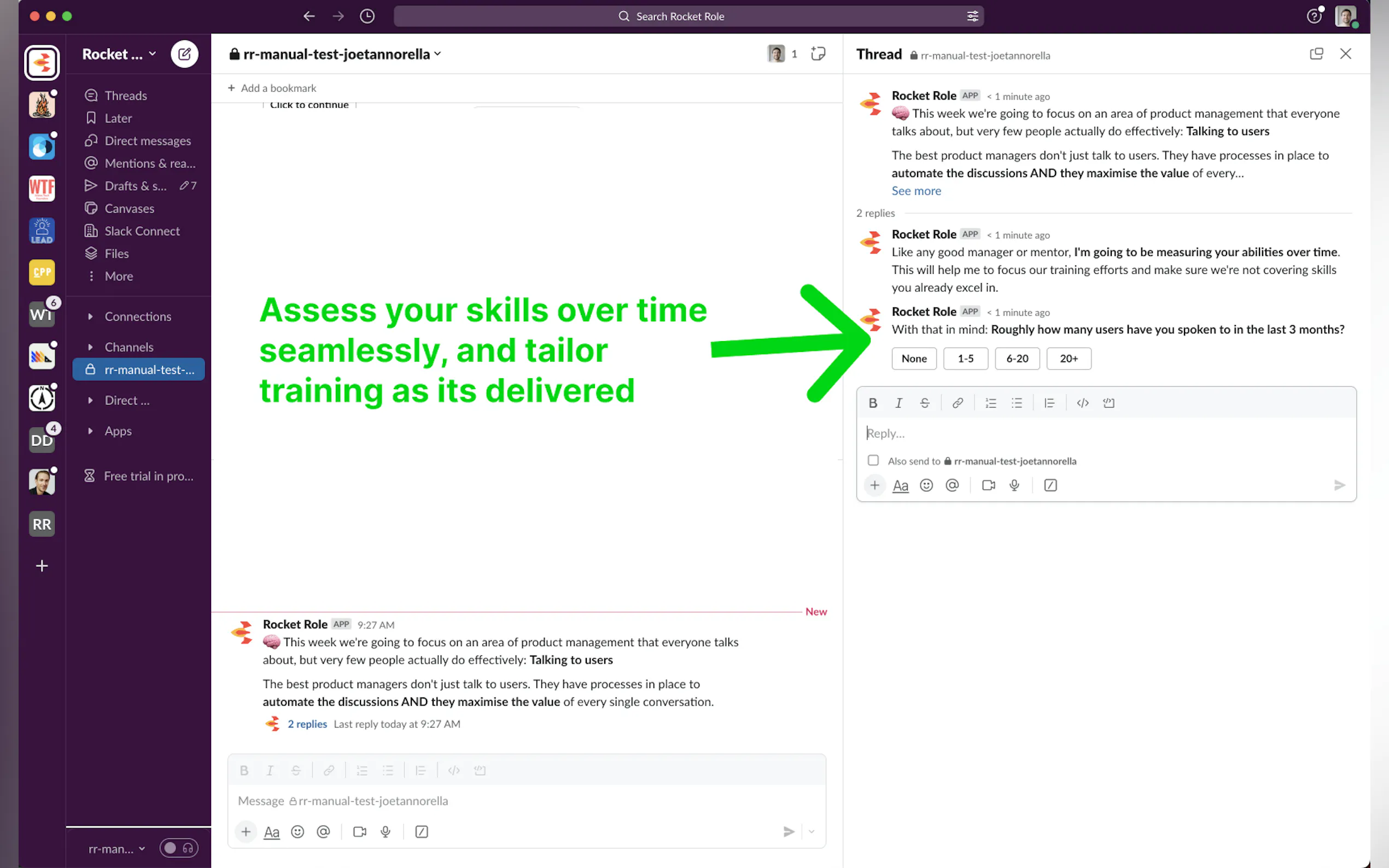Image resolution: width=1389 pixels, height=868 pixels.
Task: Record audio clip in channel composer
Action: (386, 832)
